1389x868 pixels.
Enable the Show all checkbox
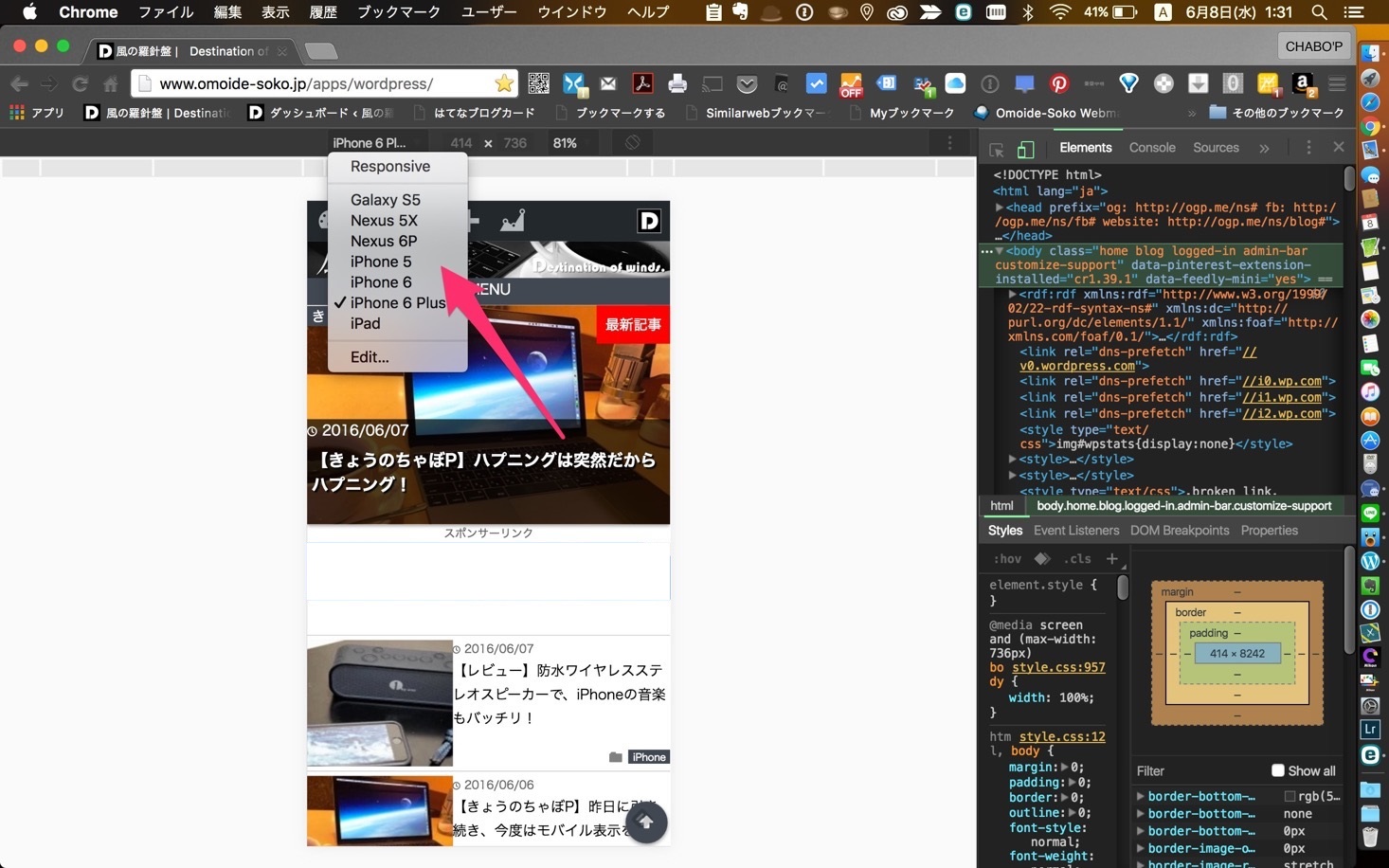[1277, 770]
